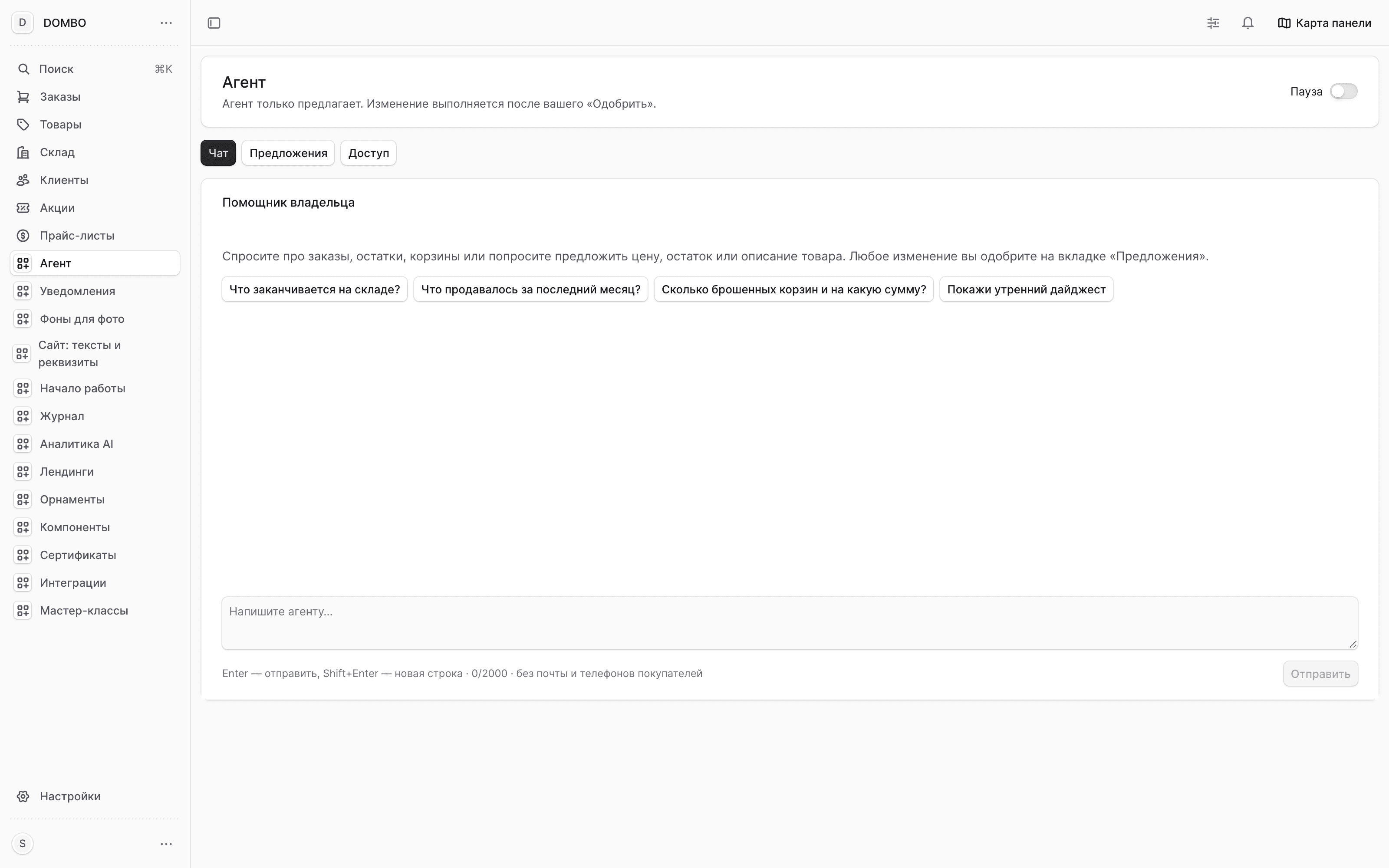Image resolution: width=1389 pixels, height=868 pixels.
Task: Open the Агент sidebar item
Action: (x=95, y=263)
